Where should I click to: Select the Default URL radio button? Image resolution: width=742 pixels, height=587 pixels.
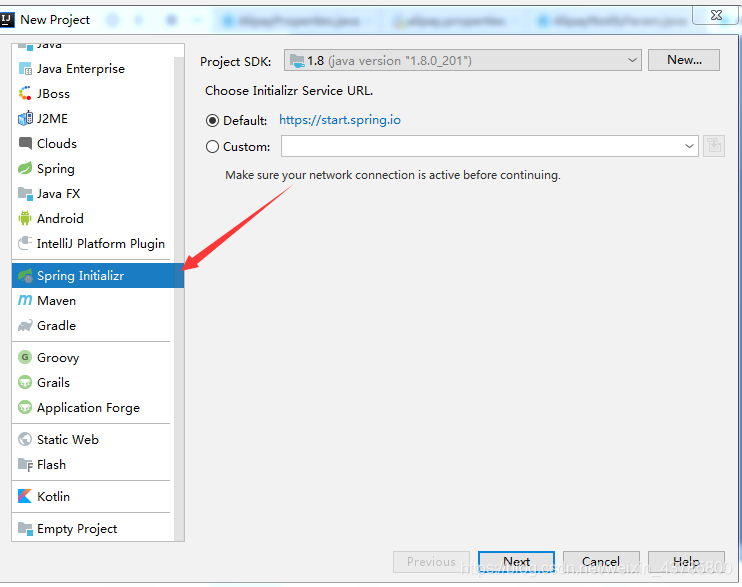pos(212,121)
